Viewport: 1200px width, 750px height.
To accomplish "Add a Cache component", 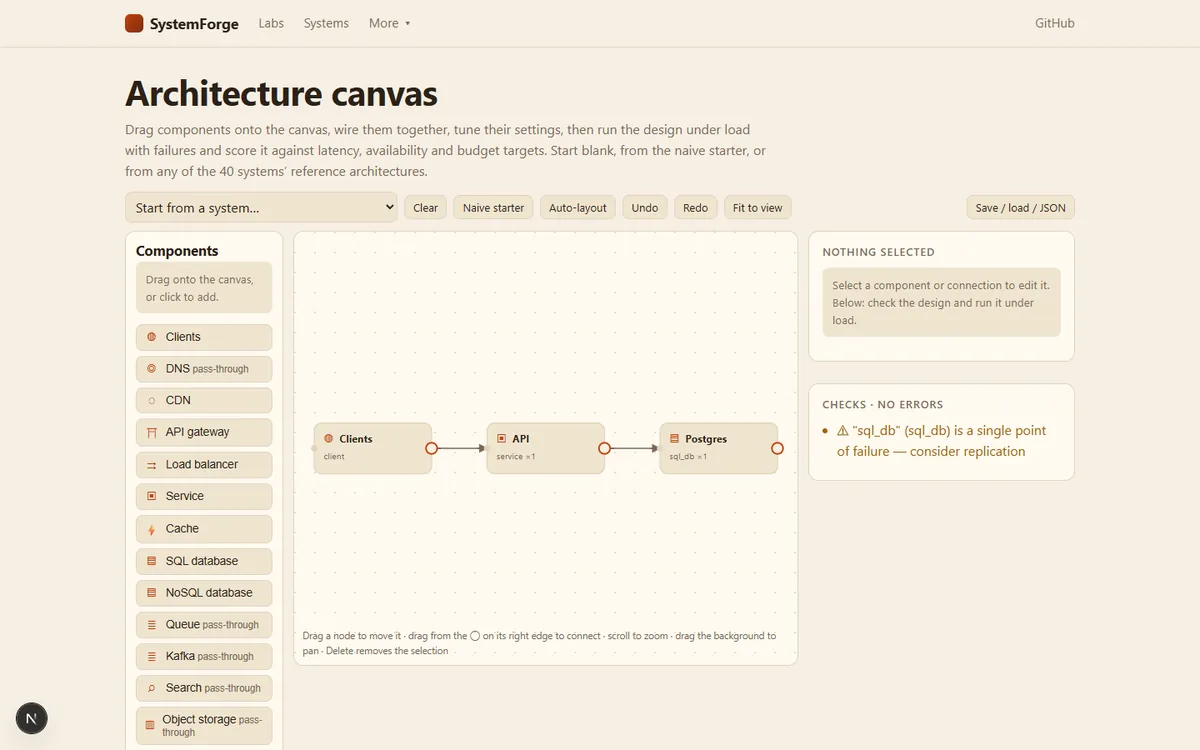I will 204,528.
